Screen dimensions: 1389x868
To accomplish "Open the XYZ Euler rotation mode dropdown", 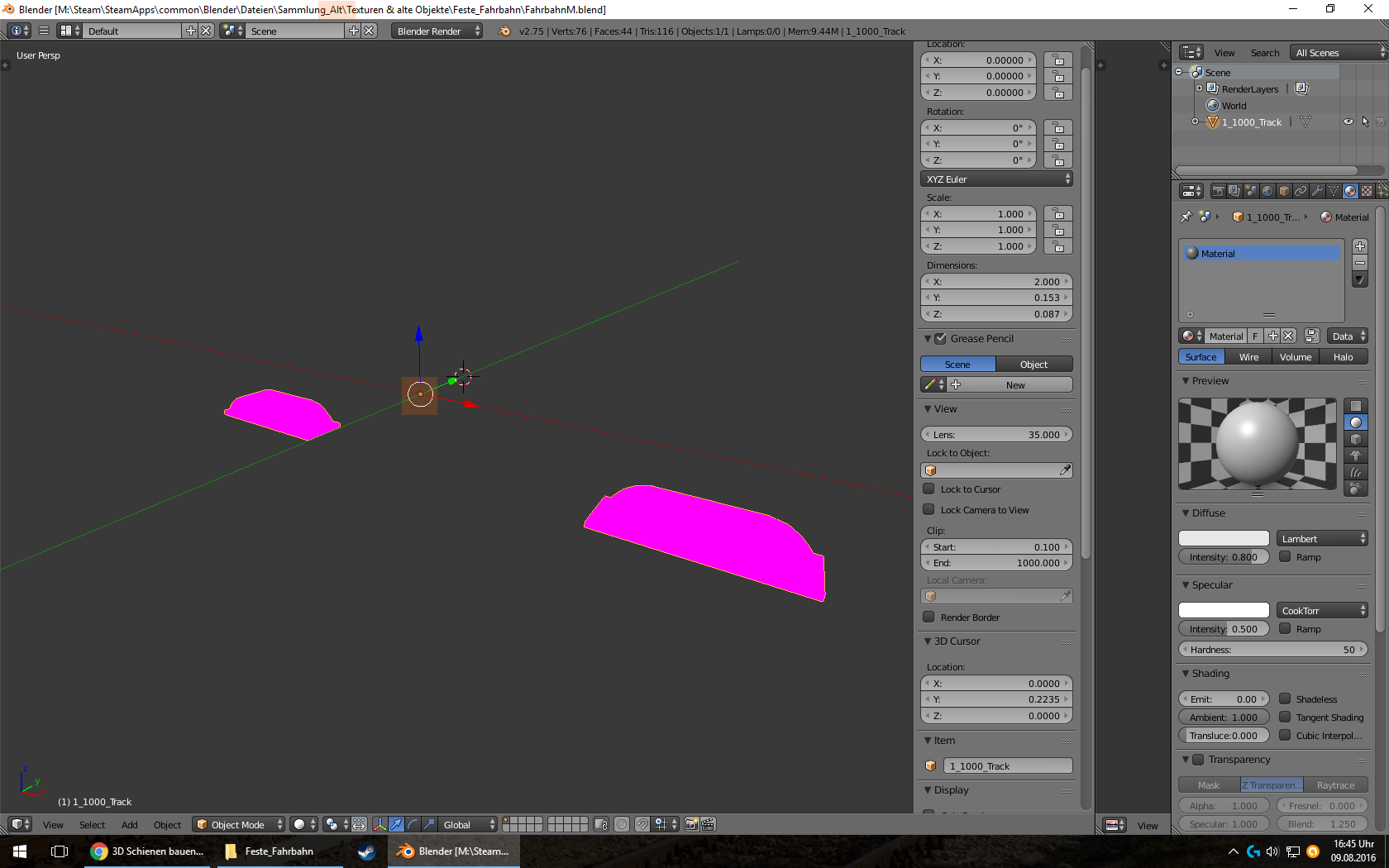I will [996, 179].
